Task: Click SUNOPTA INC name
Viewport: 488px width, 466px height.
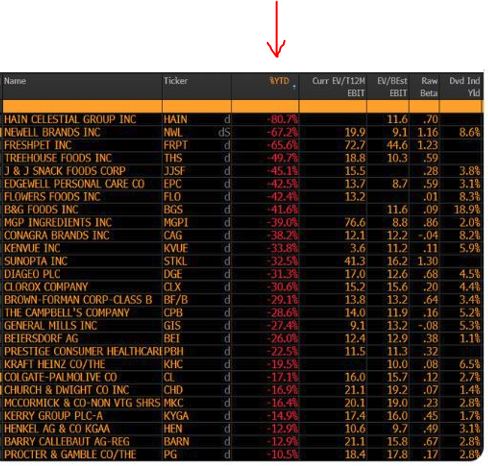Action: [x=36, y=261]
